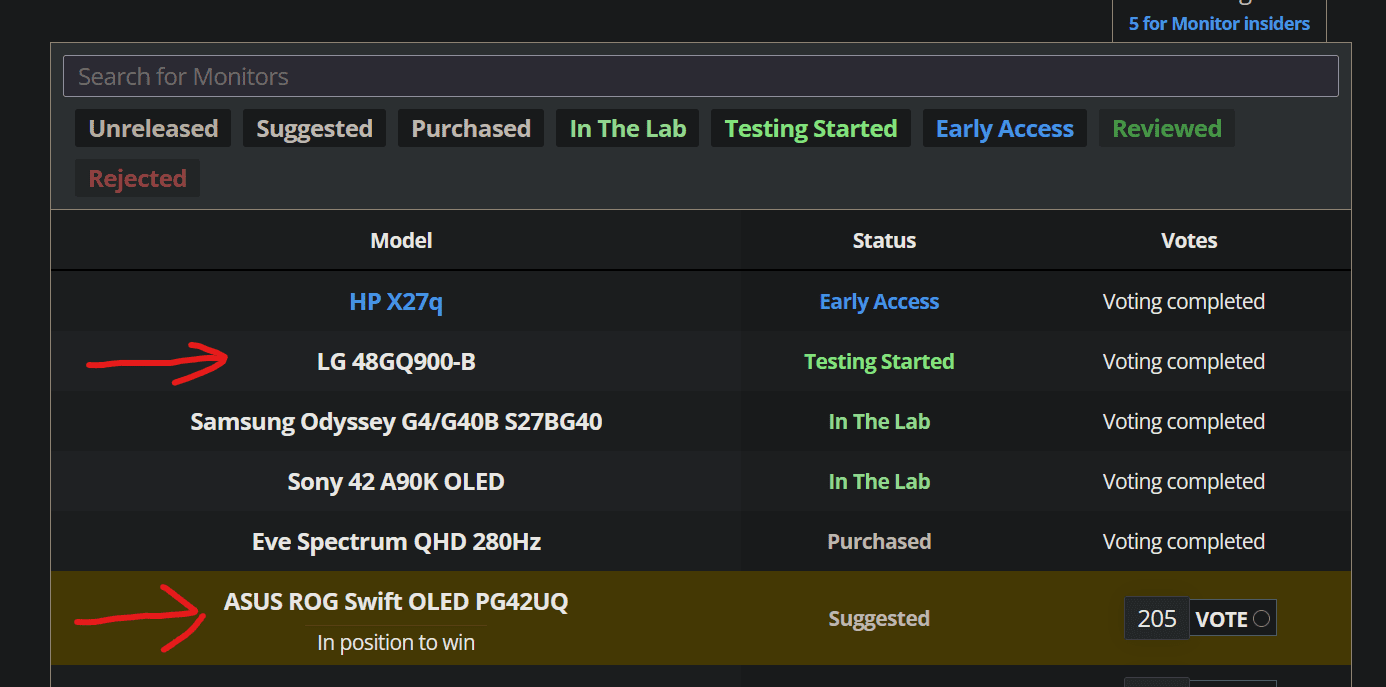The width and height of the screenshot is (1386, 687).
Task: Vote for ASUS ROG Swift OLED PG42UQ
Action: 1233,619
